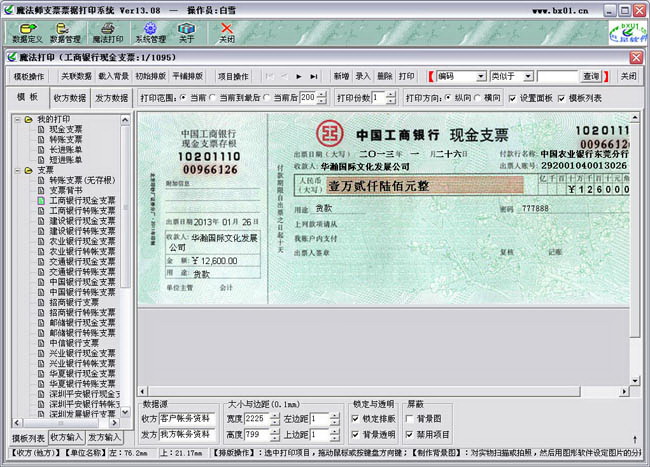Click the 初始排版 button

pos(150,76)
